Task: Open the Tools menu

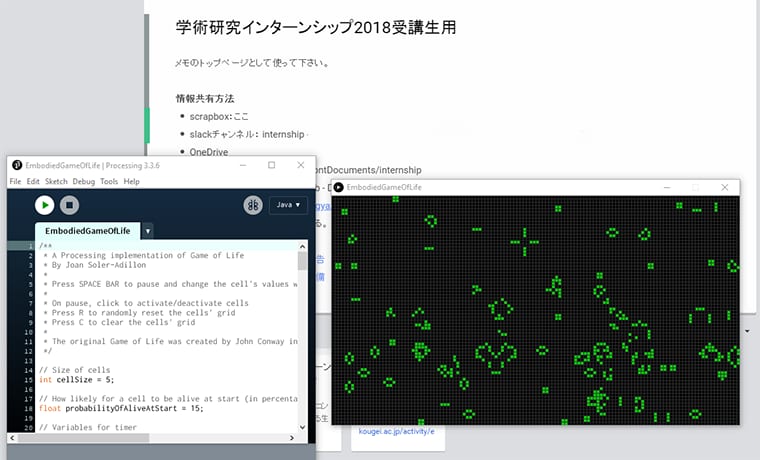Action: (x=109, y=182)
